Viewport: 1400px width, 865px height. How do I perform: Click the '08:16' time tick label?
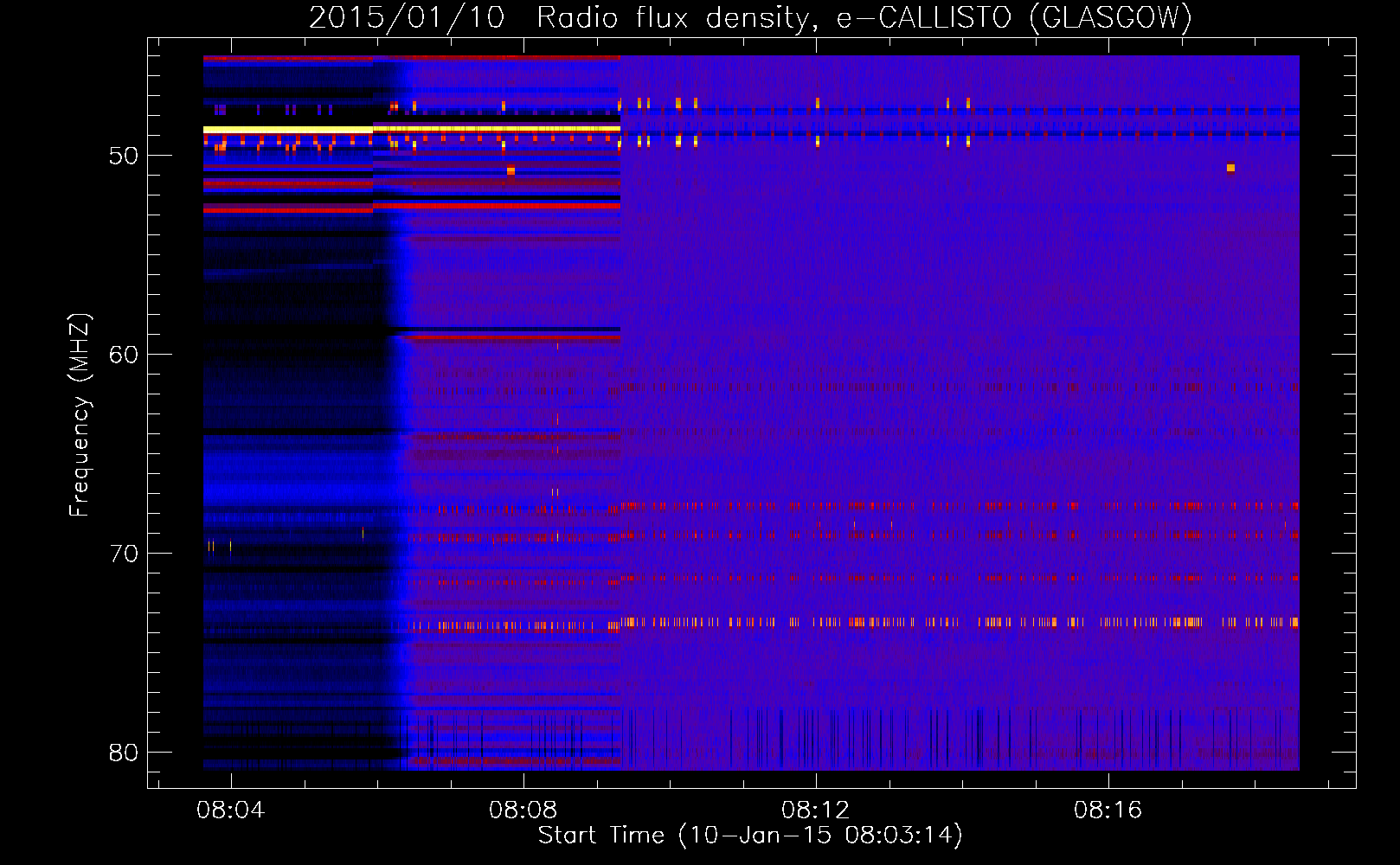click(x=1108, y=811)
